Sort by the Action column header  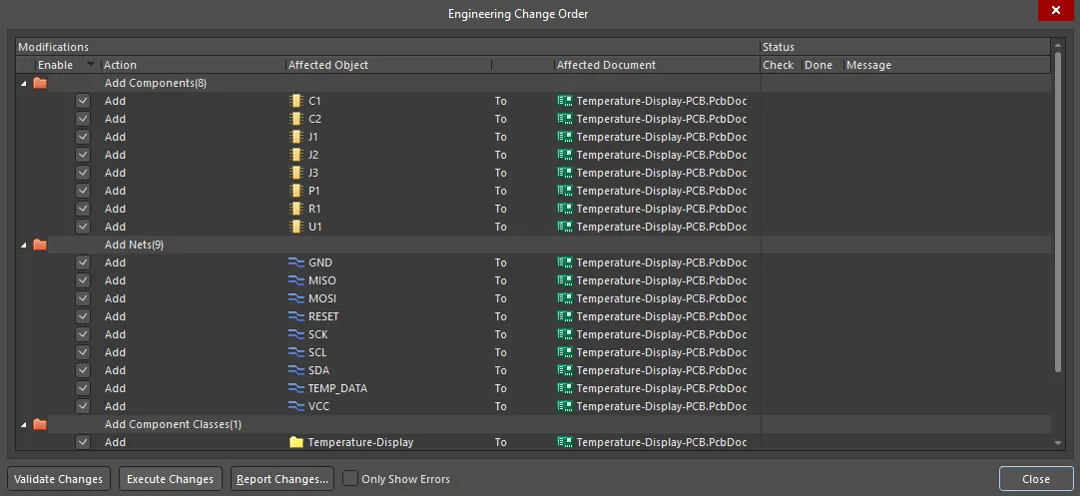point(193,65)
